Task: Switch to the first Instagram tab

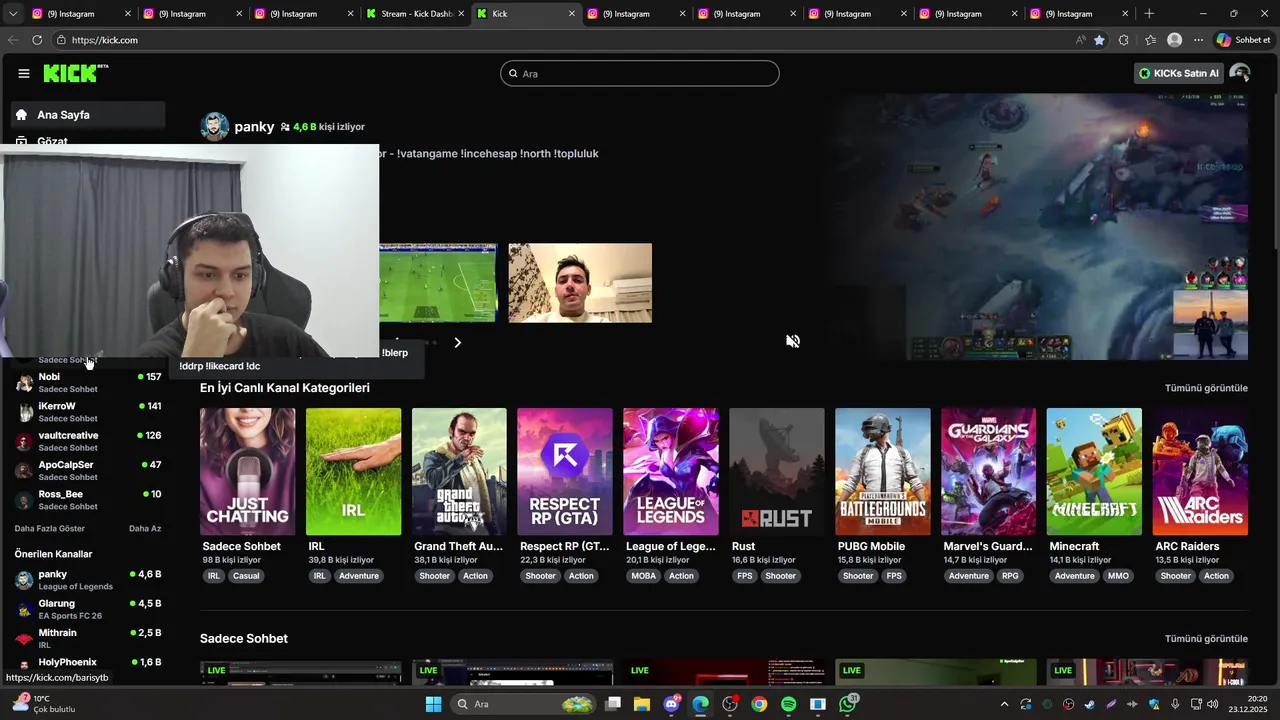Action: [x=80, y=14]
